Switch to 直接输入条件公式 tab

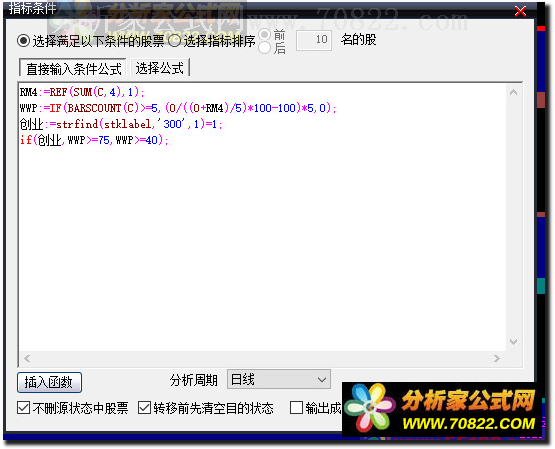pos(73,68)
